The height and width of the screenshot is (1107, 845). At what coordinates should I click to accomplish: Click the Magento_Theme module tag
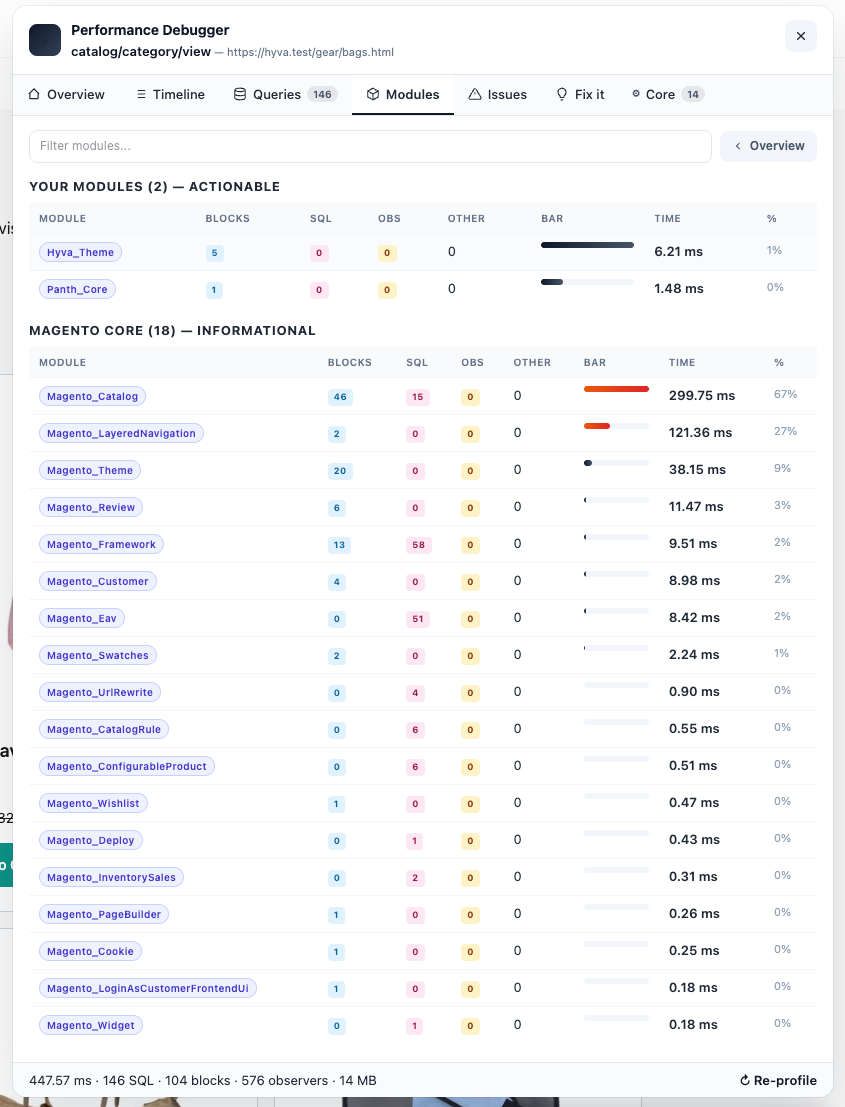(90, 470)
